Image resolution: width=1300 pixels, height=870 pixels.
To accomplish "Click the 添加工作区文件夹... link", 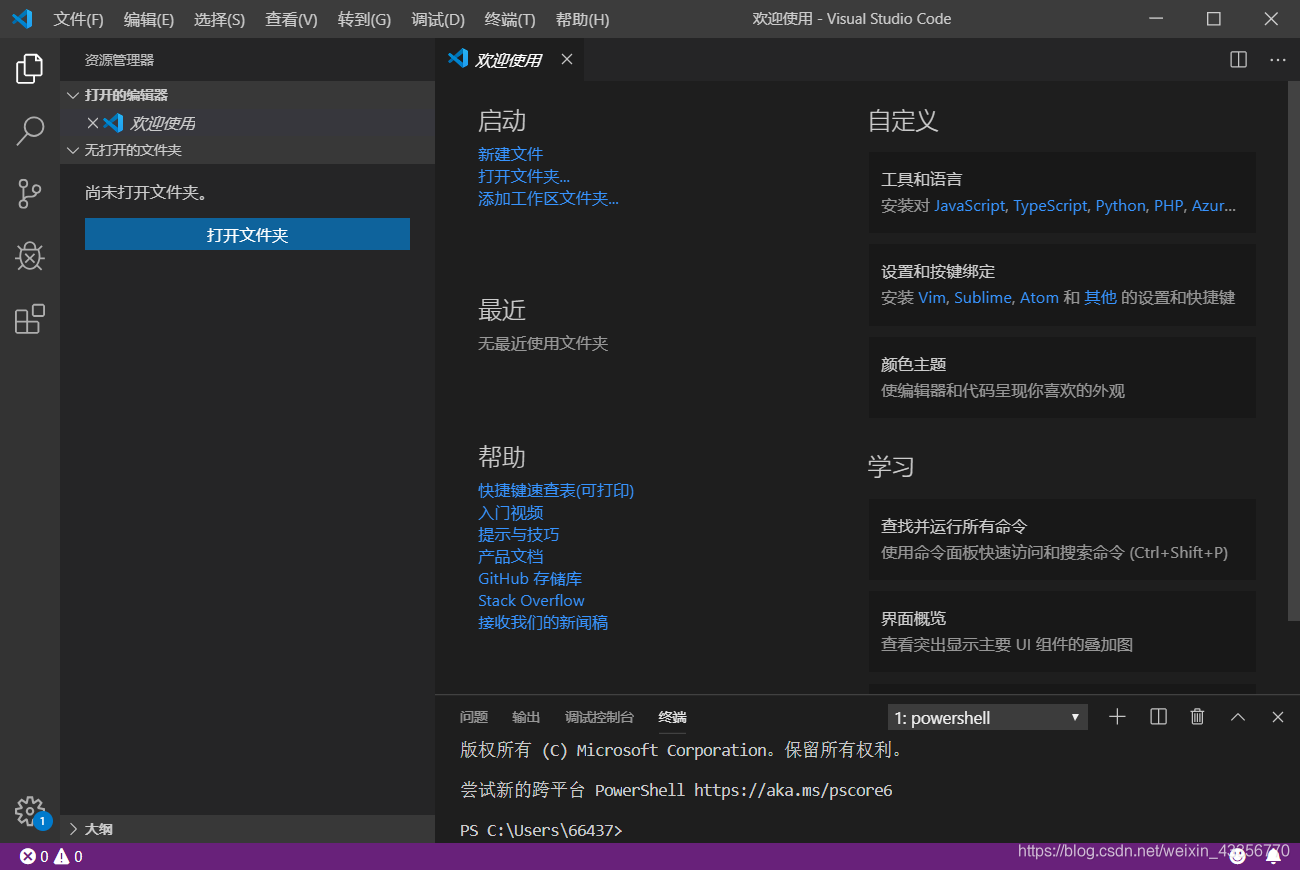I will point(548,198).
